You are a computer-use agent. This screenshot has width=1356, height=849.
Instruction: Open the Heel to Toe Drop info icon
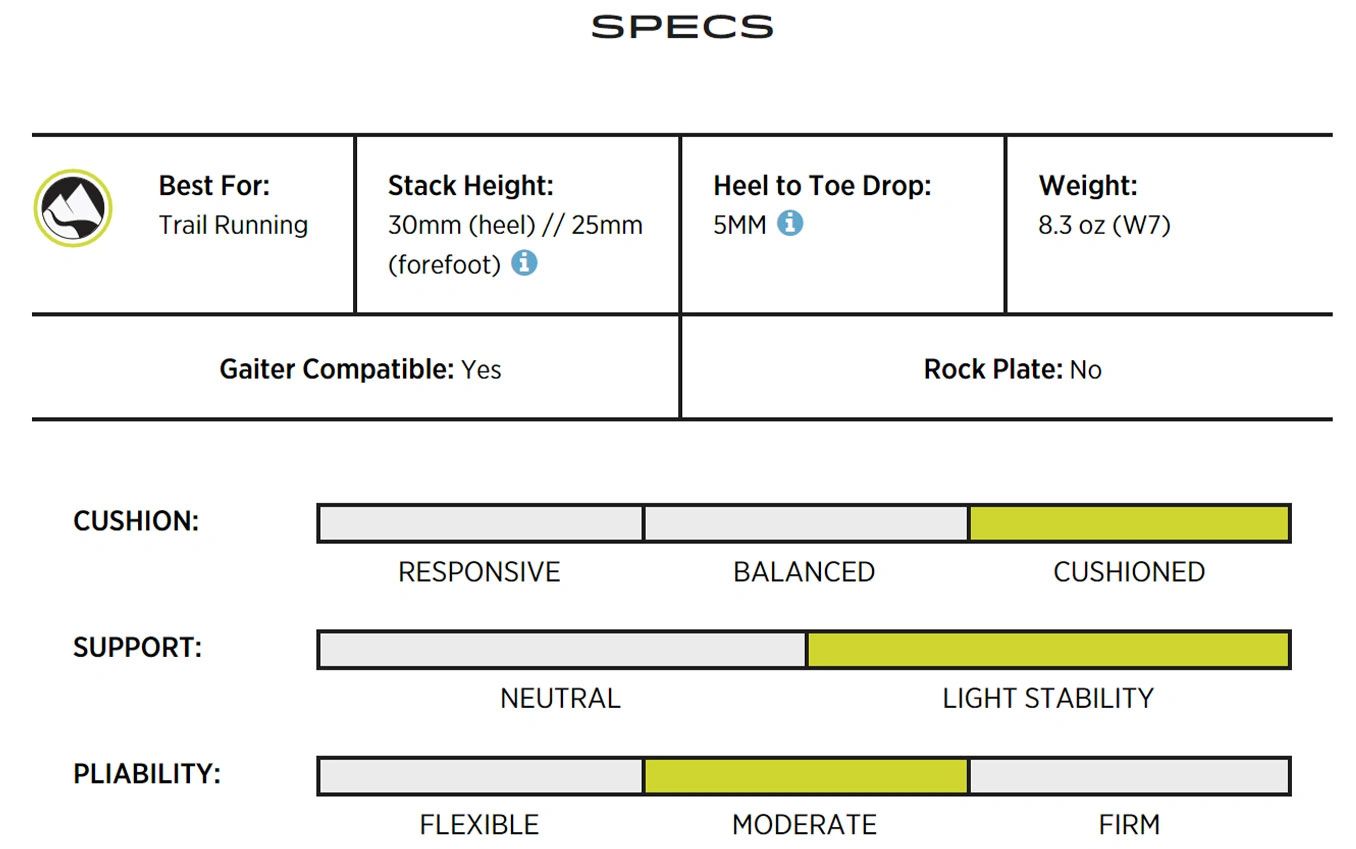(790, 222)
